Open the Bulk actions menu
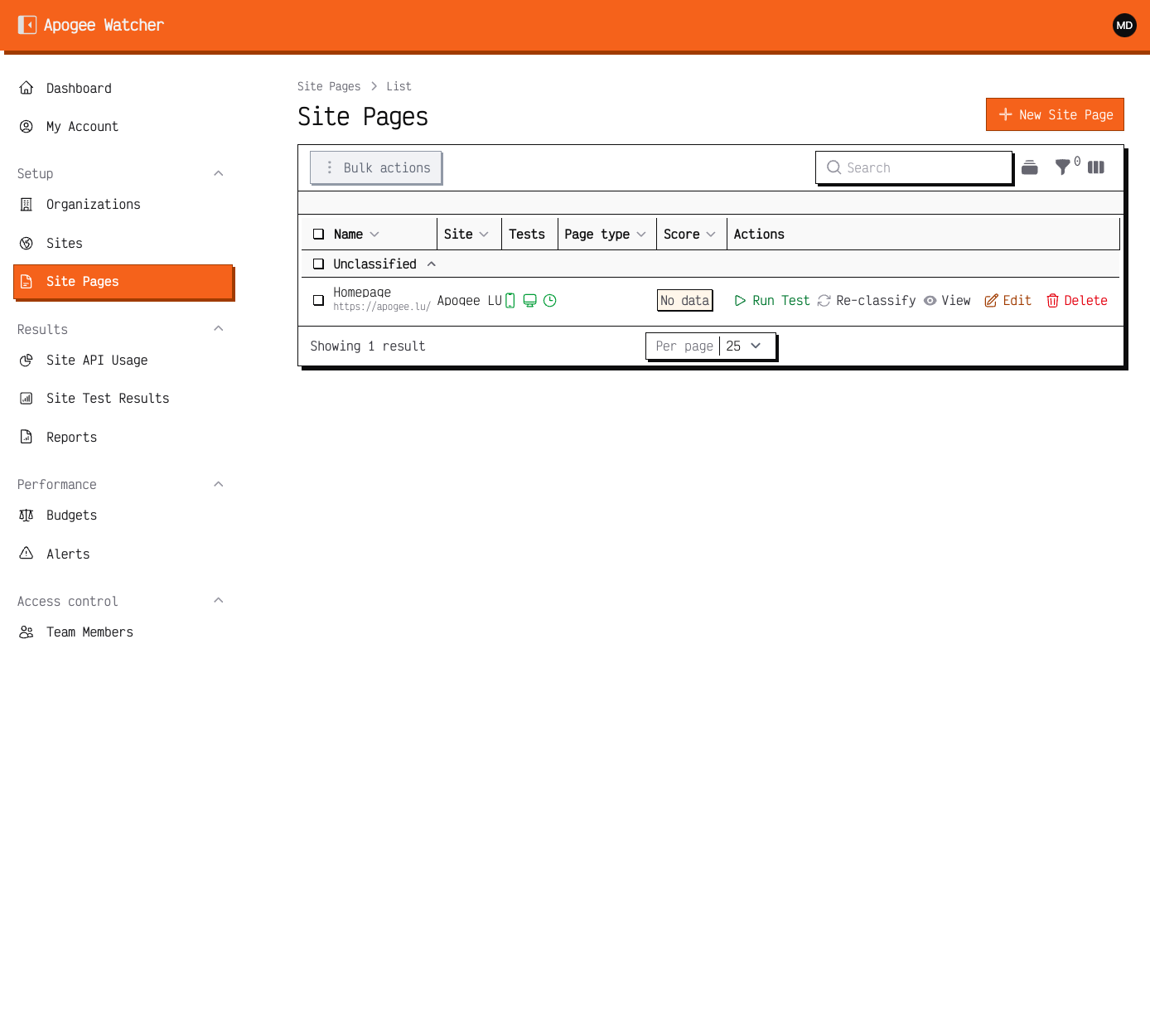1150x1036 pixels. pos(376,167)
